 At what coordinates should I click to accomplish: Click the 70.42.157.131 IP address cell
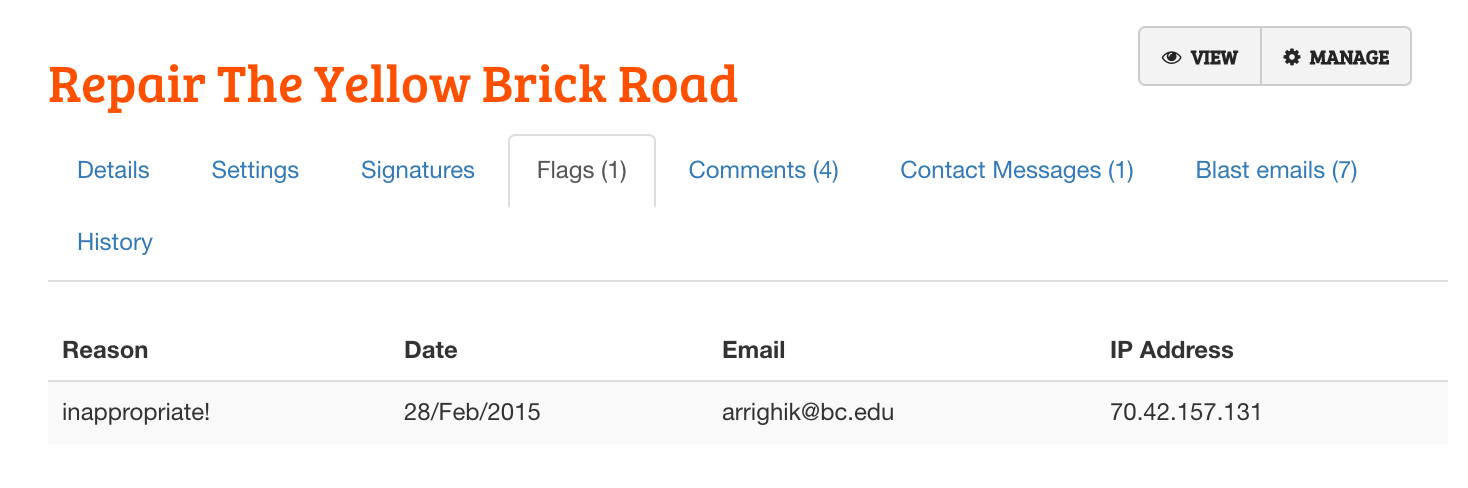tap(1186, 412)
